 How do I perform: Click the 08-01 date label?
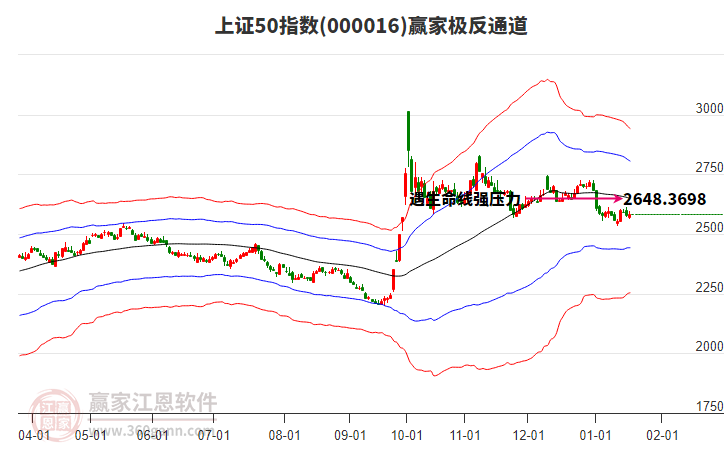pos(284,435)
